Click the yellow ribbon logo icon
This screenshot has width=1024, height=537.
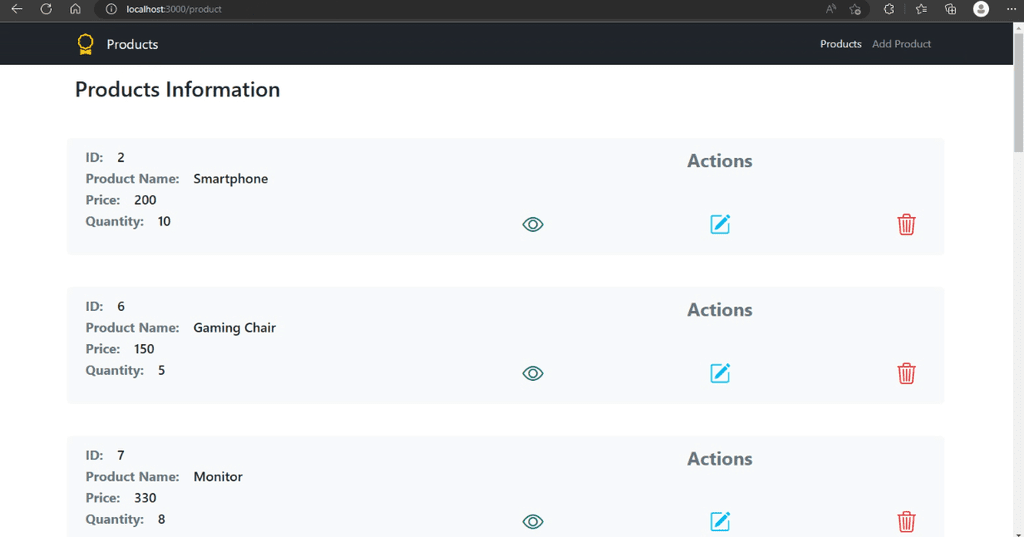click(x=85, y=44)
